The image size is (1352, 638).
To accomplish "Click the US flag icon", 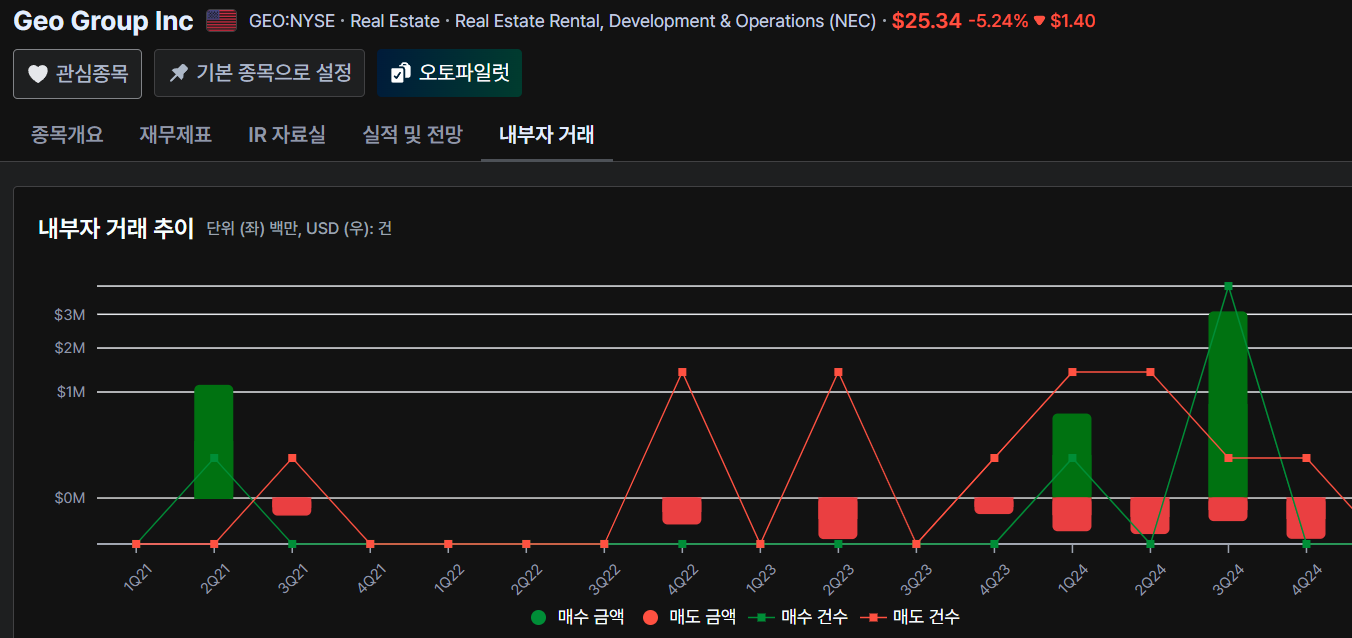I will pos(221,20).
